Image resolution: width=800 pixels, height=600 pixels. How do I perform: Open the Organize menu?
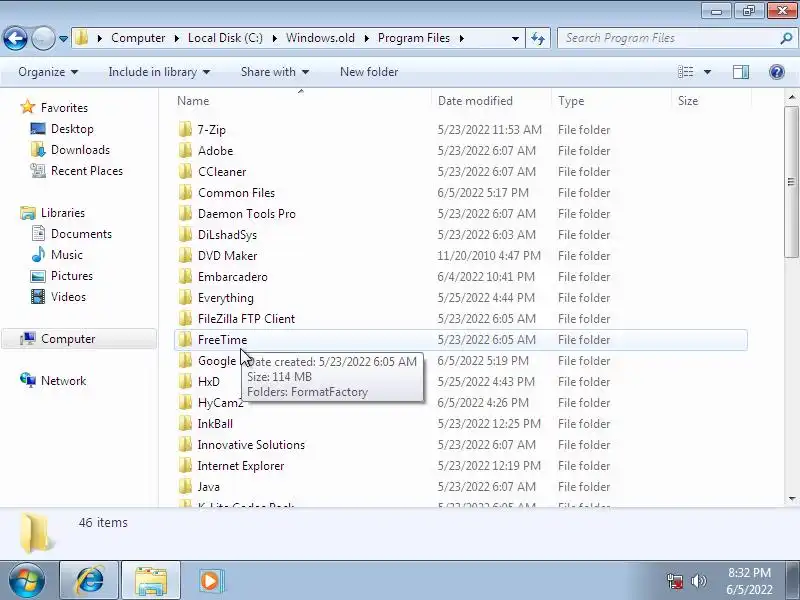coord(48,72)
